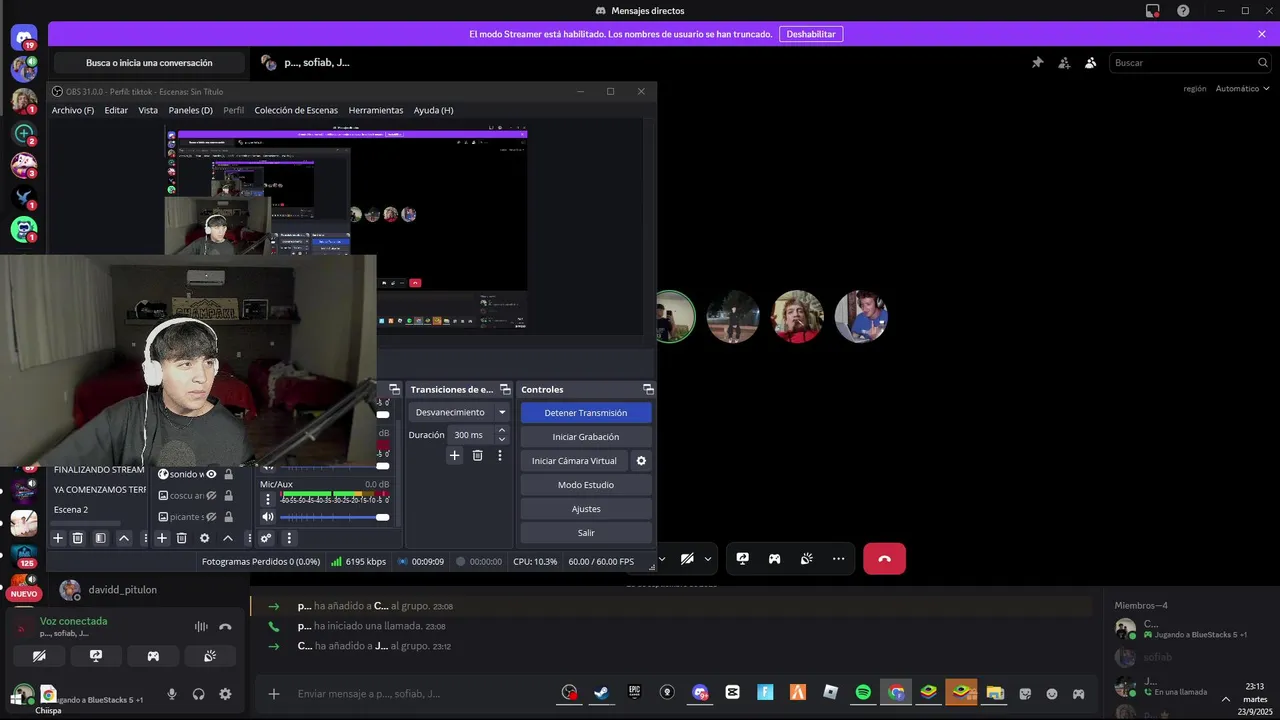Toggle visibility of sonido source
This screenshot has width=1280, height=720.
(x=211, y=474)
